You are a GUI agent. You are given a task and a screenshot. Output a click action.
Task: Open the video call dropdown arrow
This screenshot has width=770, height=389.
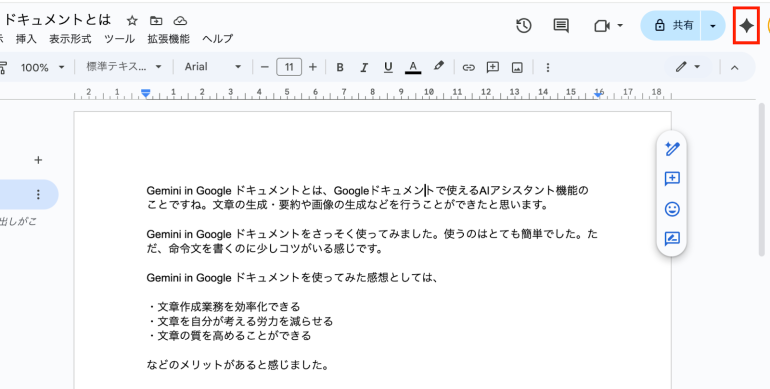(620, 26)
